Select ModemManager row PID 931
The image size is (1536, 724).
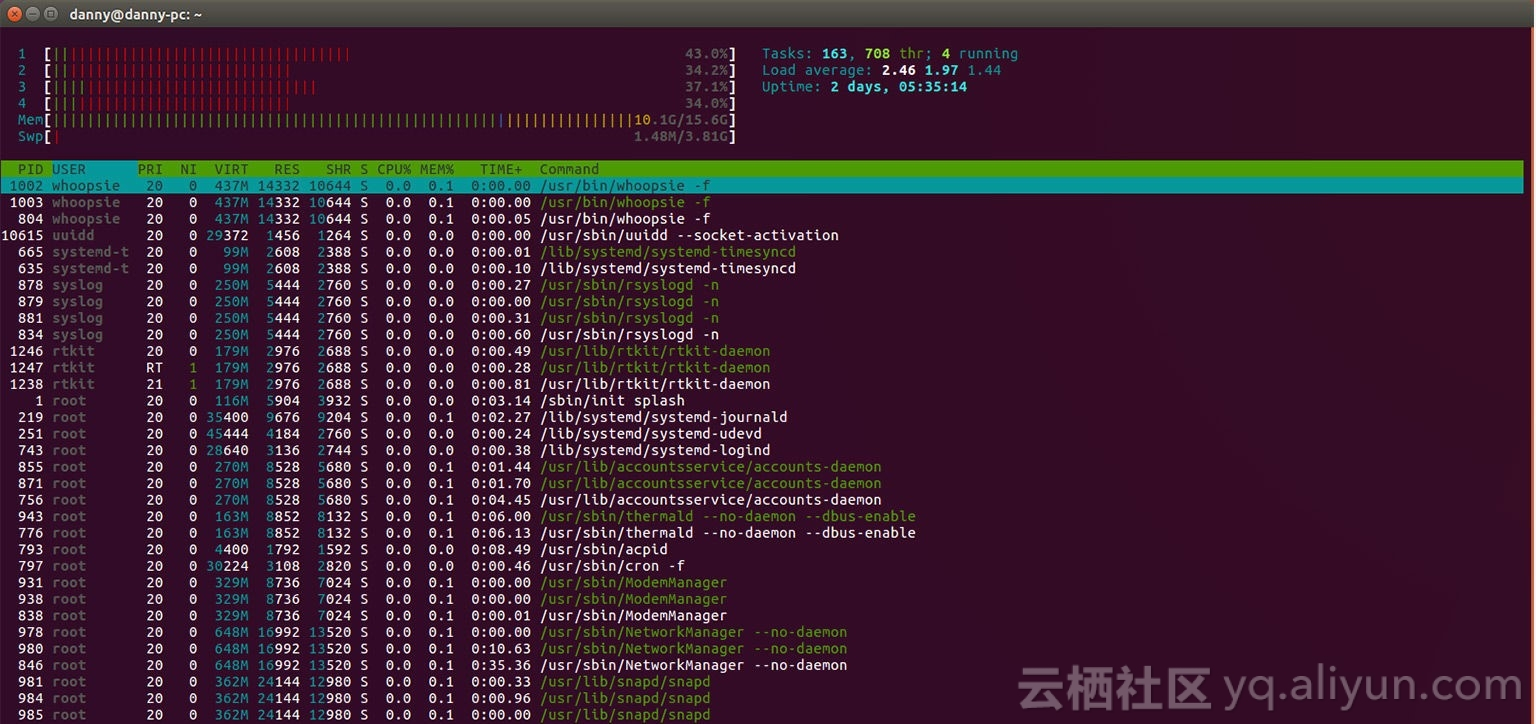[x=762, y=582]
